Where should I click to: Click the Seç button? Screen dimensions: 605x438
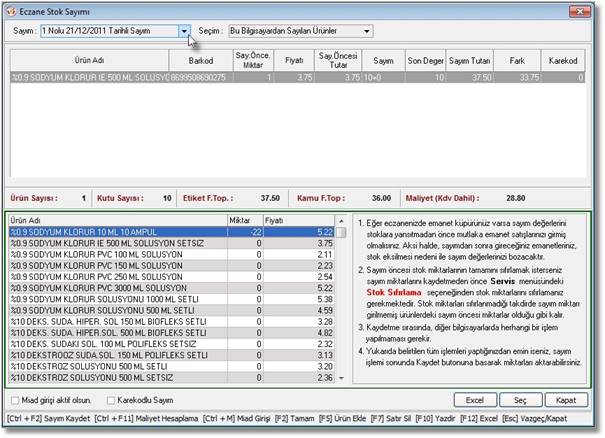coord(521,399)
